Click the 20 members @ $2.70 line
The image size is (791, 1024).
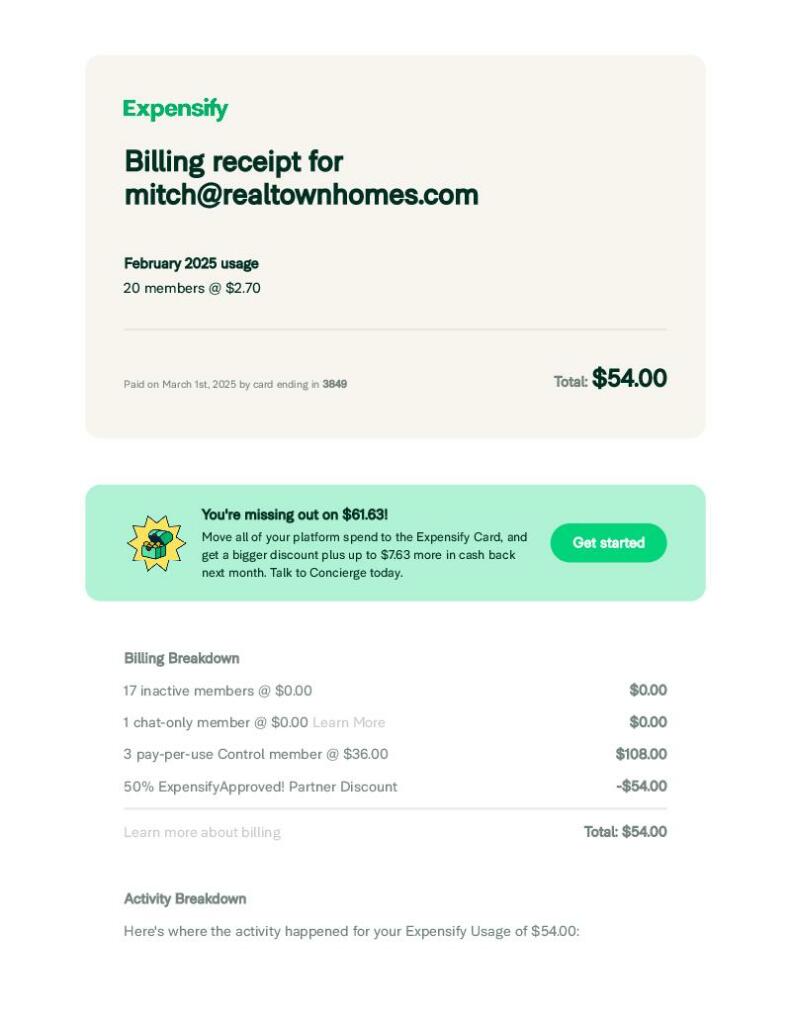pyautogui.click(x=192, y=288)
